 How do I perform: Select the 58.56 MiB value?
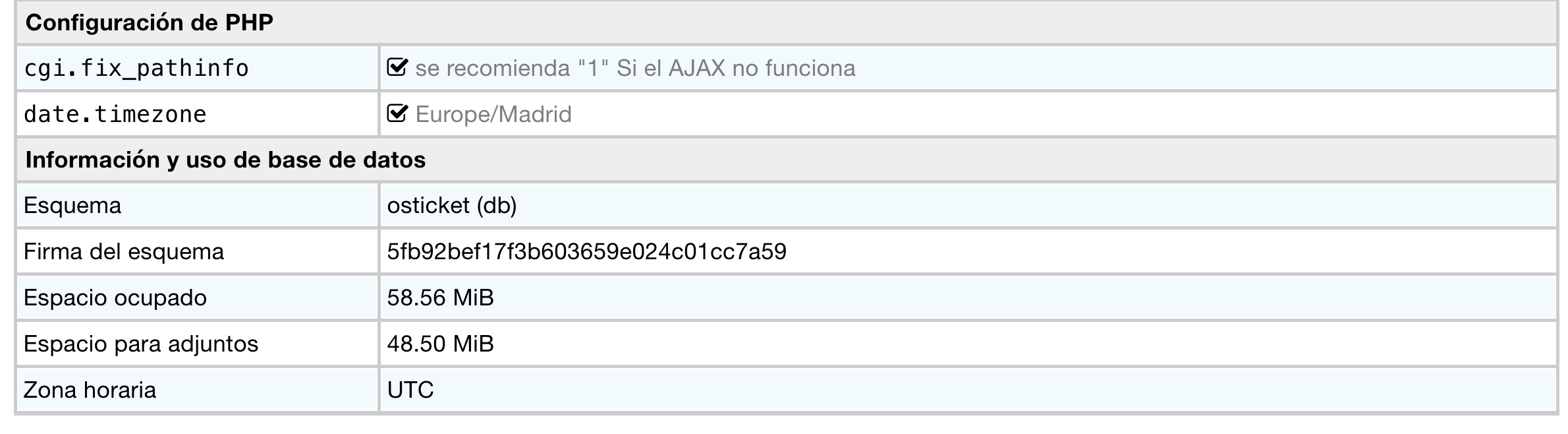point(440,298)
